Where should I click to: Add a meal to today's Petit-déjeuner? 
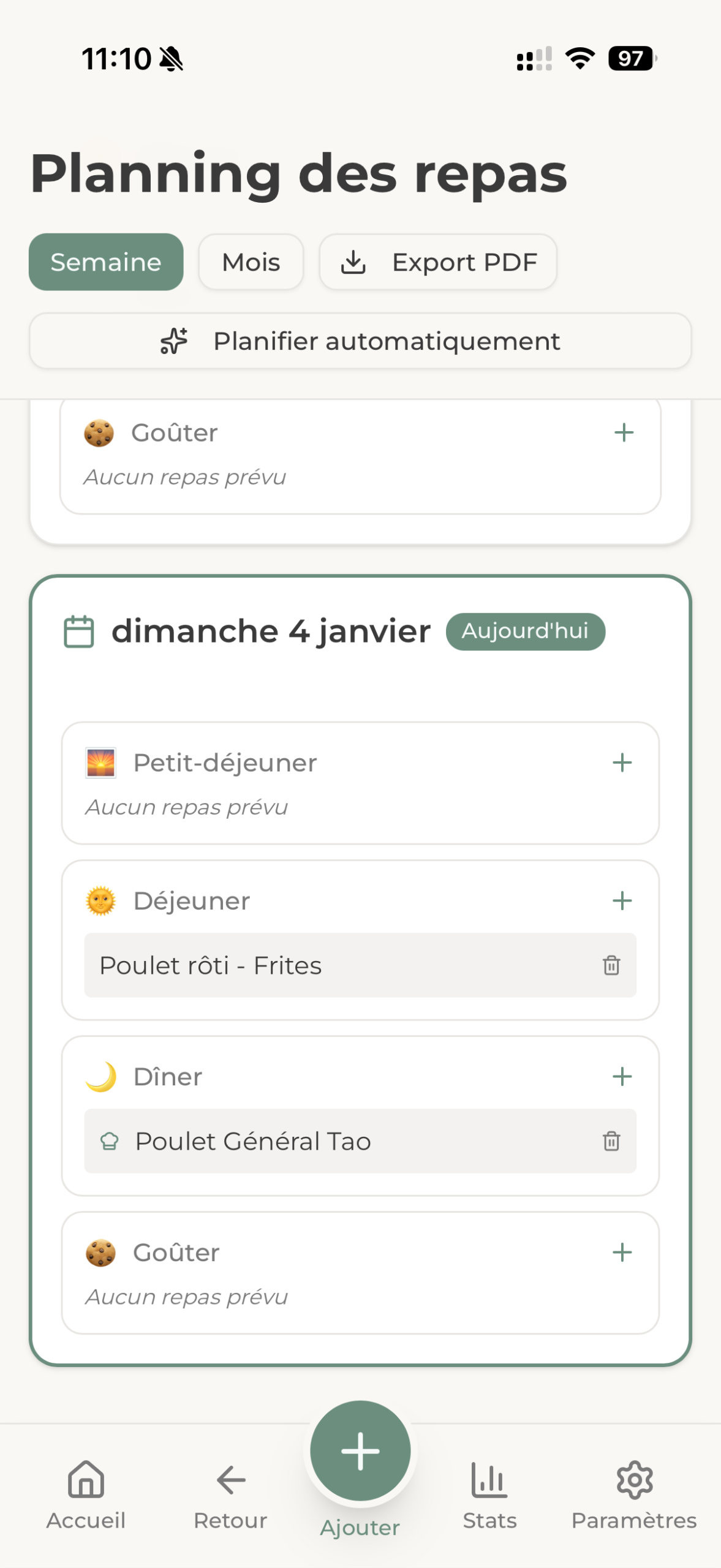(x=622, y=763)
